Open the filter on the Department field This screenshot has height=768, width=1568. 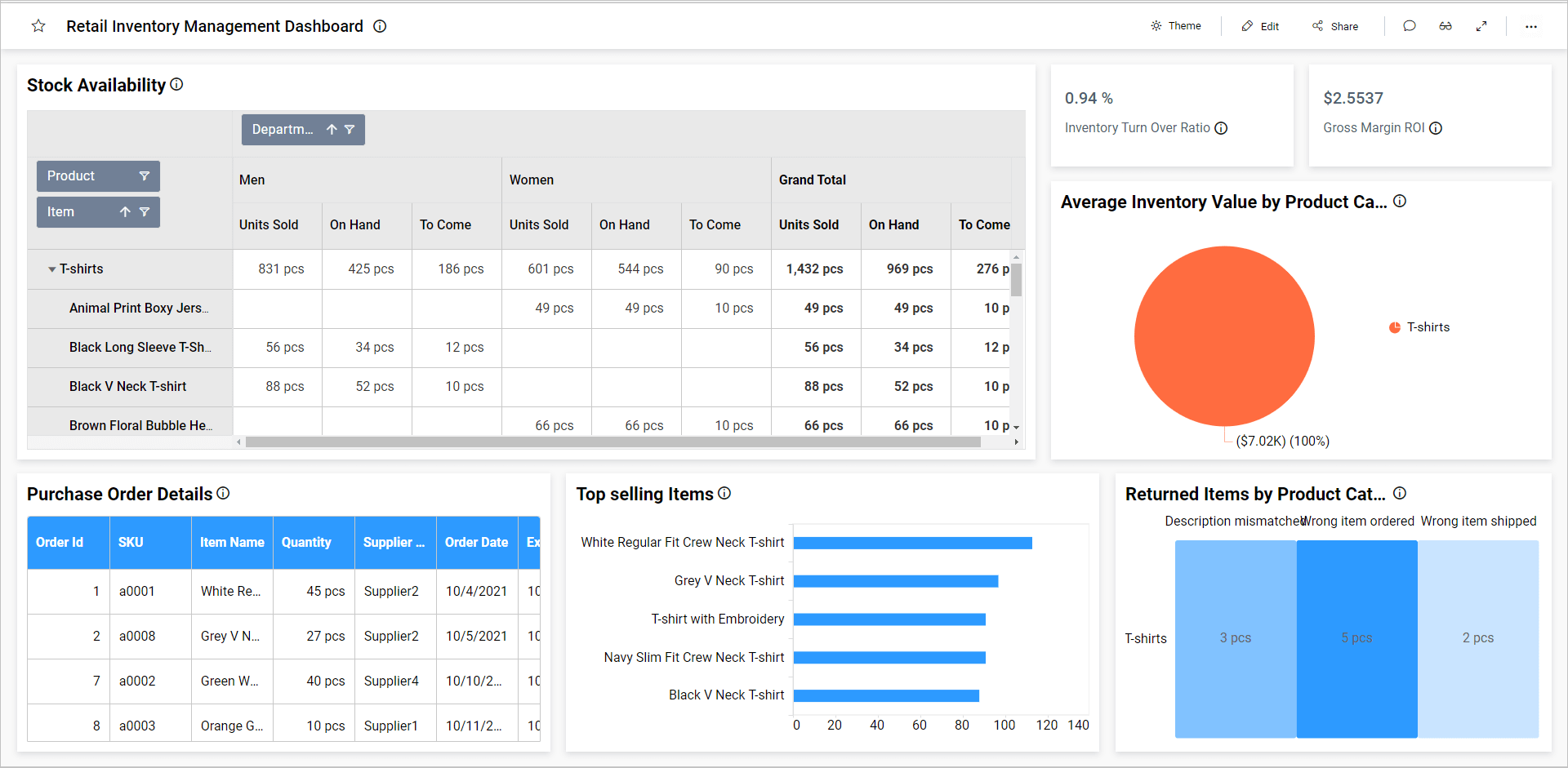coord(350,129)
